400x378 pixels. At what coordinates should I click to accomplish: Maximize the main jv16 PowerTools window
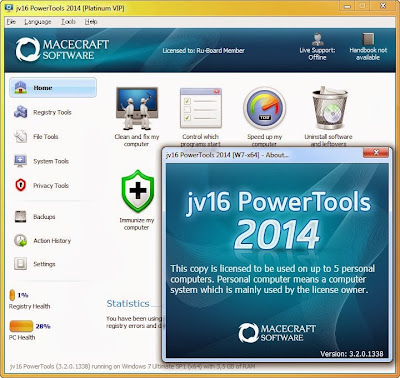[363, 6]
